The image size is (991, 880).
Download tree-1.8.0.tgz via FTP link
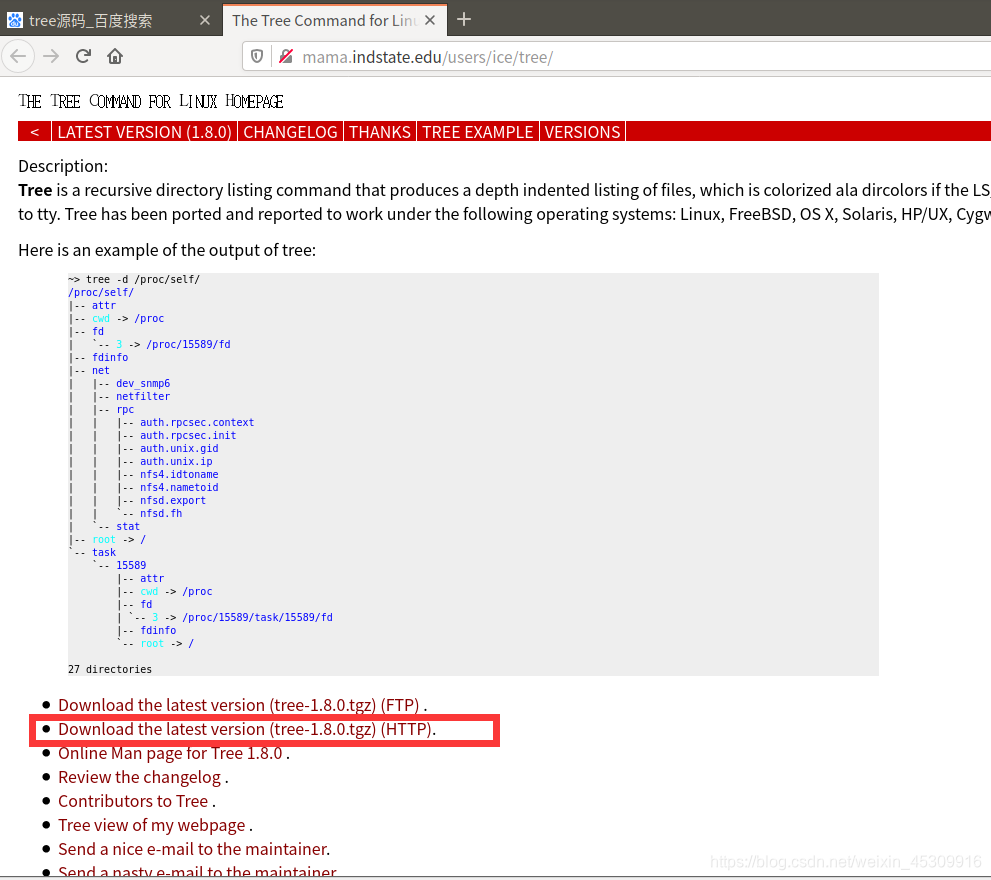click(x=238, y=705)
